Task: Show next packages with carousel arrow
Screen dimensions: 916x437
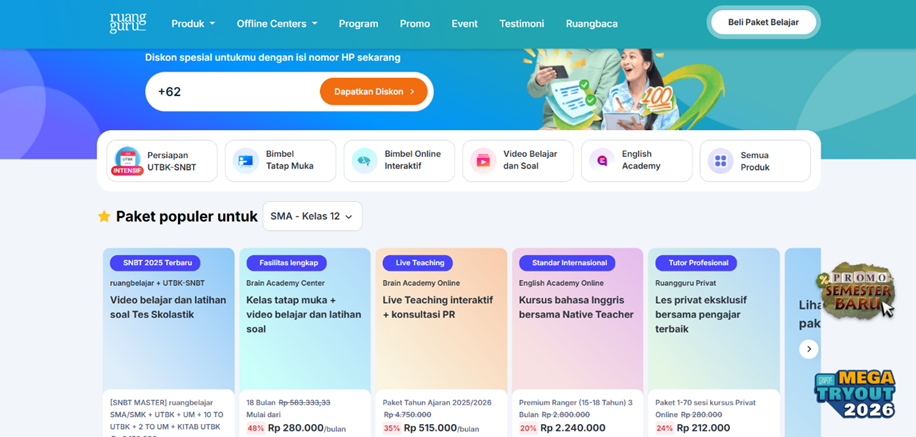Action: click(809, 349)
